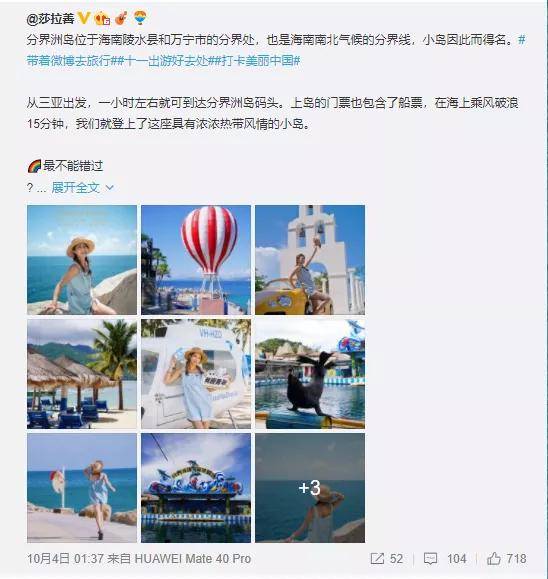Click the orange membership badge icon
Screen dimensions: 548x579
[102, 18]
